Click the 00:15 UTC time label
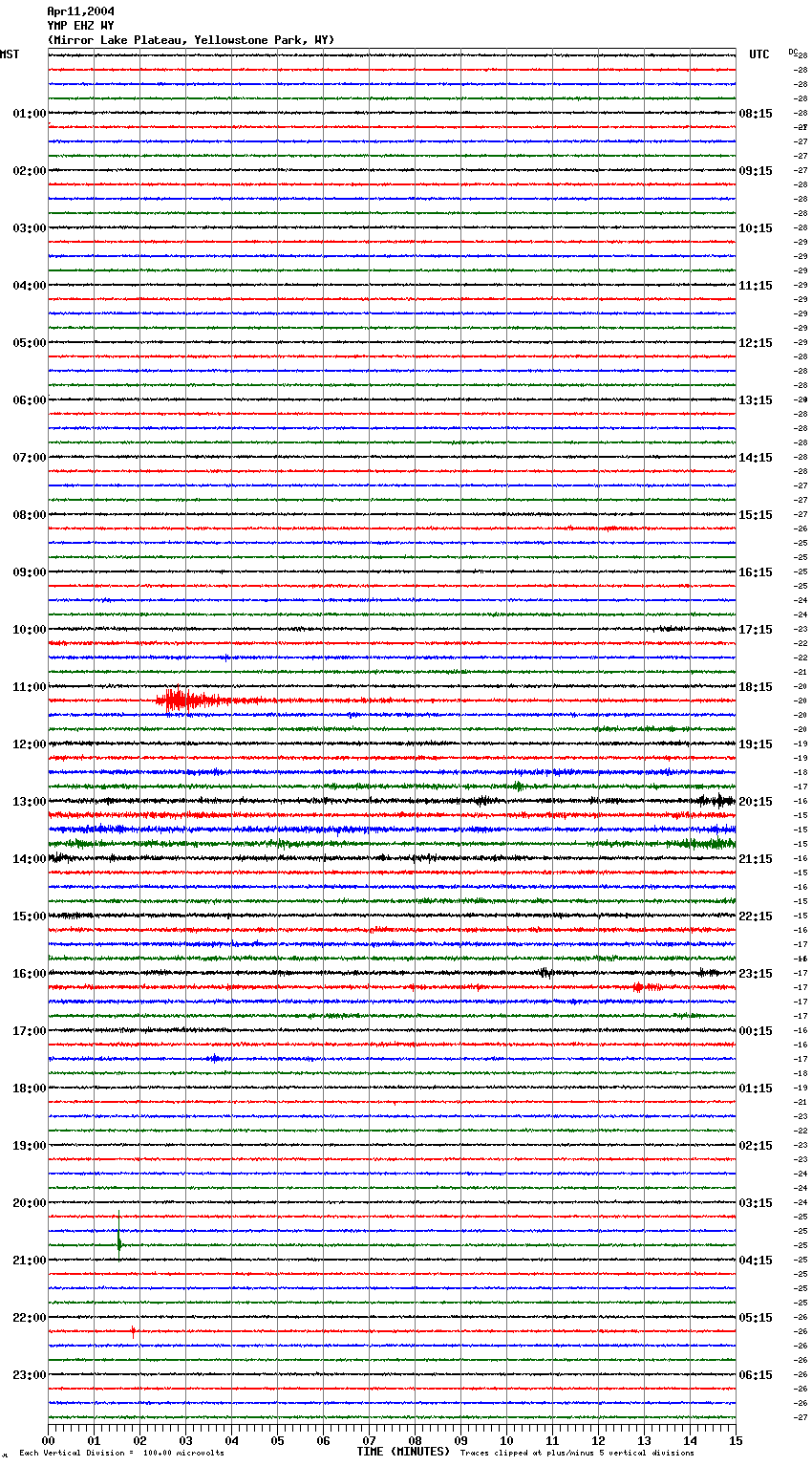This screenshot has height=1466, width=812. pos(756,1031)
